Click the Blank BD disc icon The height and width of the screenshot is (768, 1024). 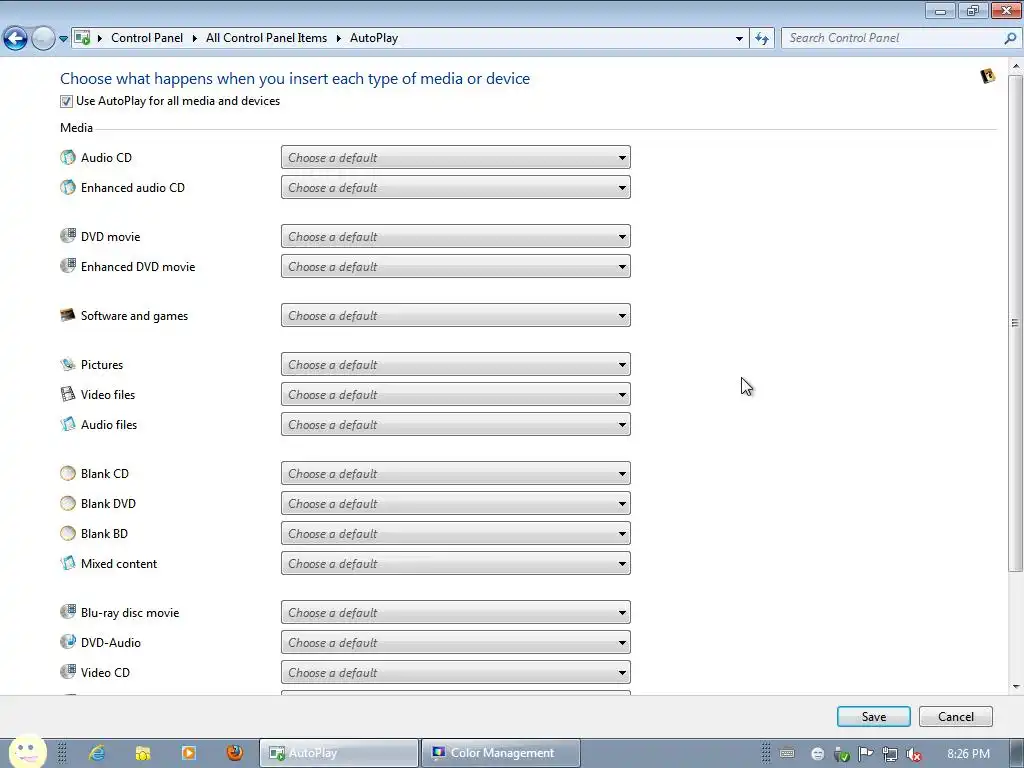(68, 534)
